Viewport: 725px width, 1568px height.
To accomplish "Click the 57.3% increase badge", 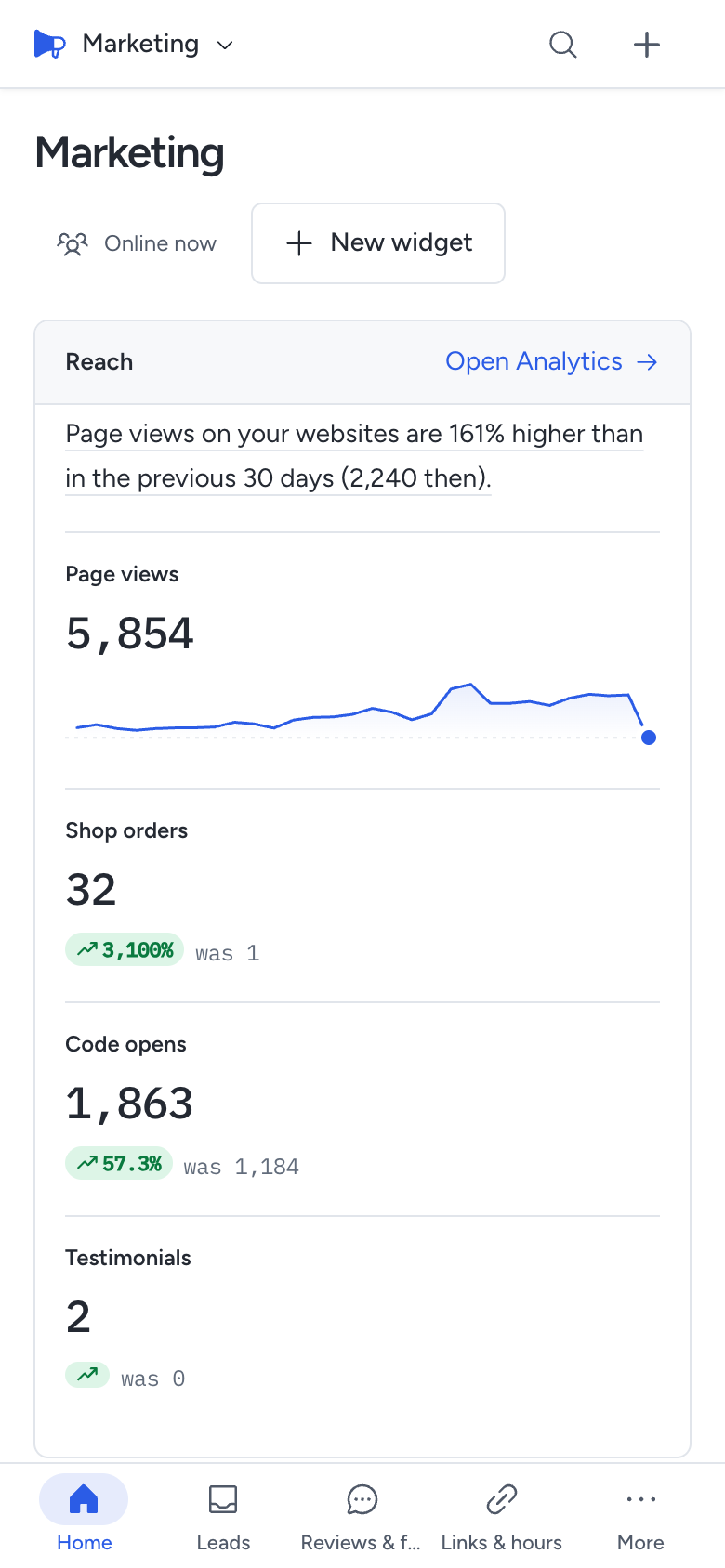I will click(x=119, y=1164).
